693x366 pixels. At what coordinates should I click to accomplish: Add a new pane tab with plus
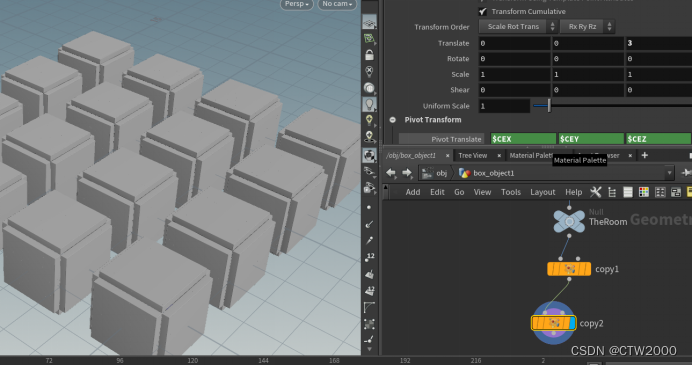click(x=644, y=155)
